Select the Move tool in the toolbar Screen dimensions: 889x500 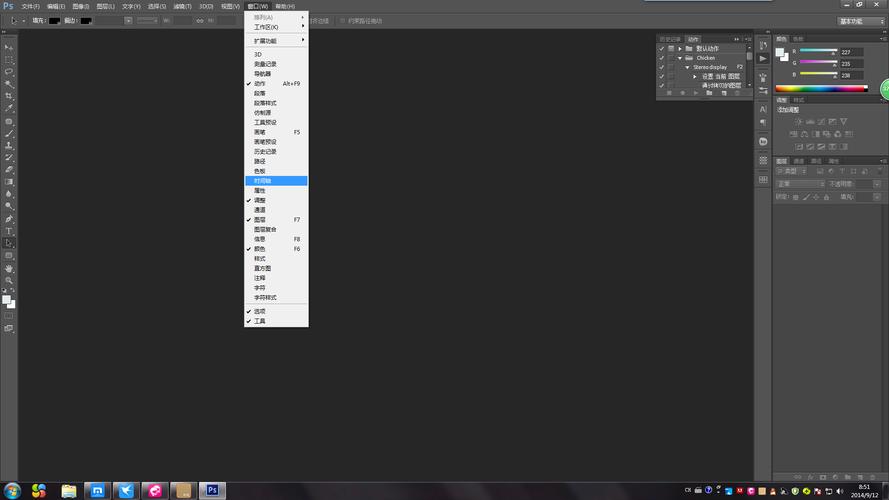(9, 47)
